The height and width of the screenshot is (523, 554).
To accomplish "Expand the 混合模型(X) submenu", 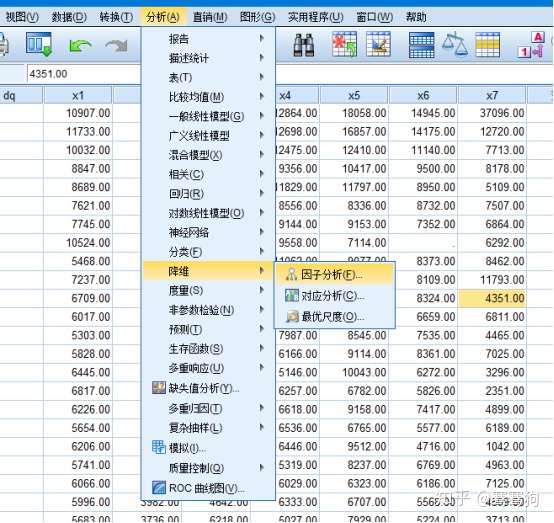I will (x=208, y=155).
